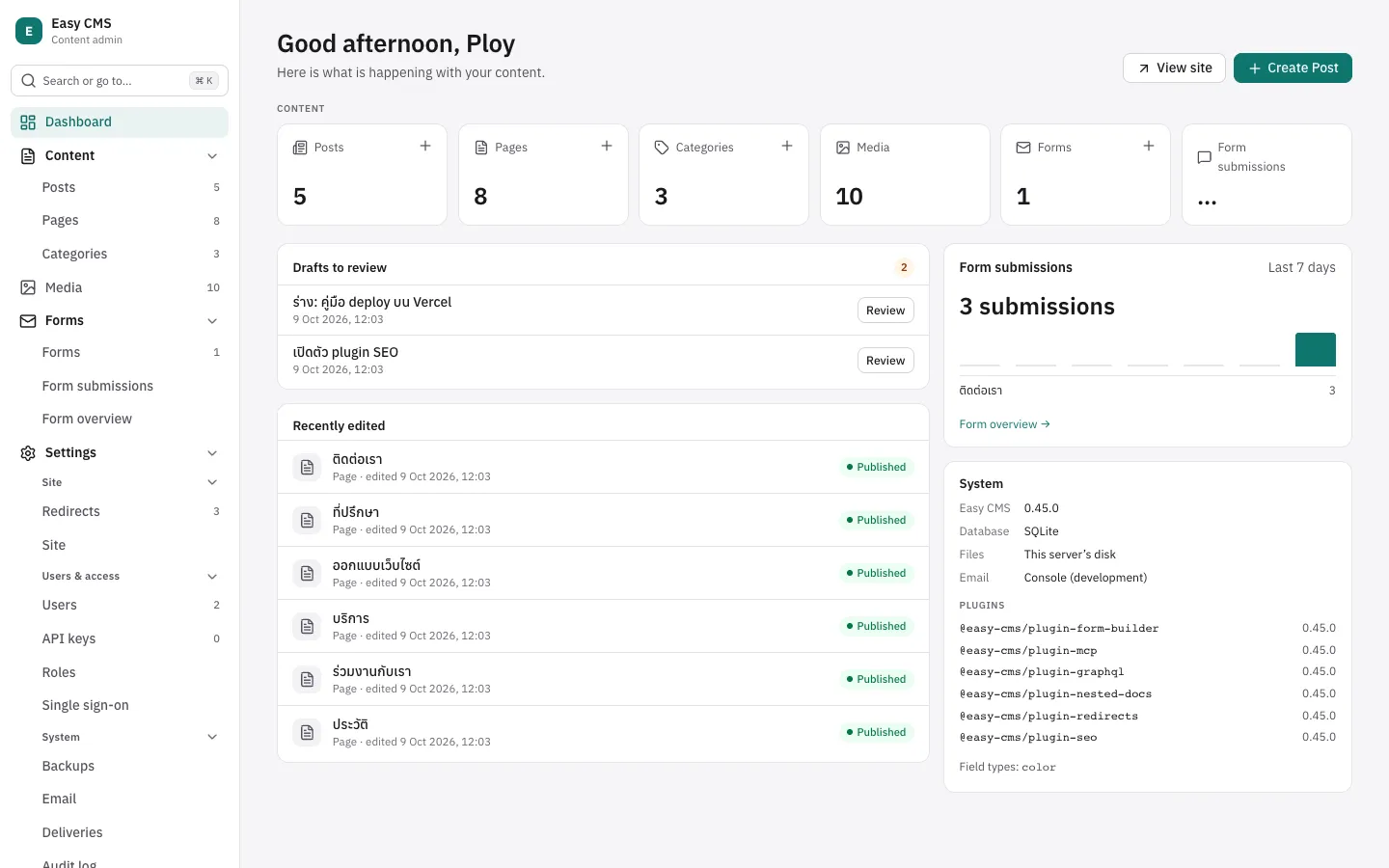Viewport: 1389px width, 868px height.
Task: Click the Media card image icon
Action: tap(843, 148)
